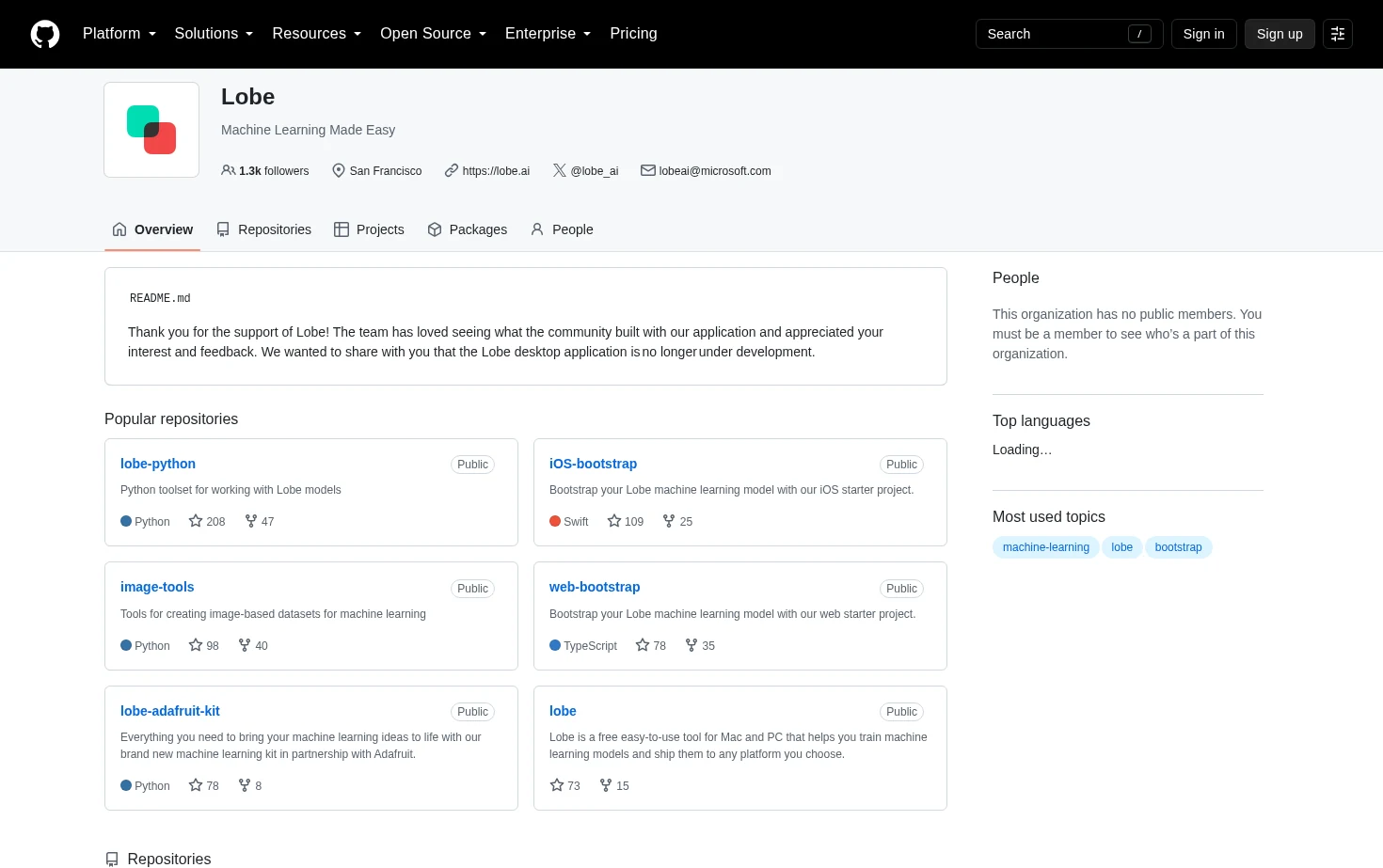Click the Sign up button

point(1280,34)
